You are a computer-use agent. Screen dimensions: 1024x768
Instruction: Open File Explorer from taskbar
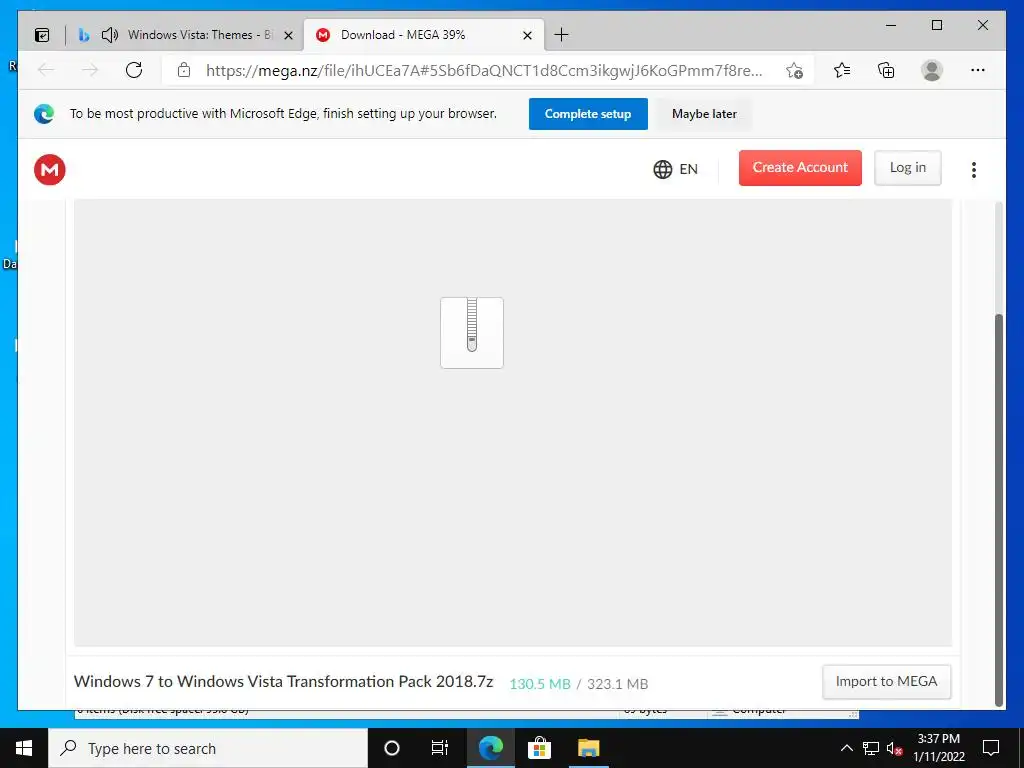coord(588,748)
